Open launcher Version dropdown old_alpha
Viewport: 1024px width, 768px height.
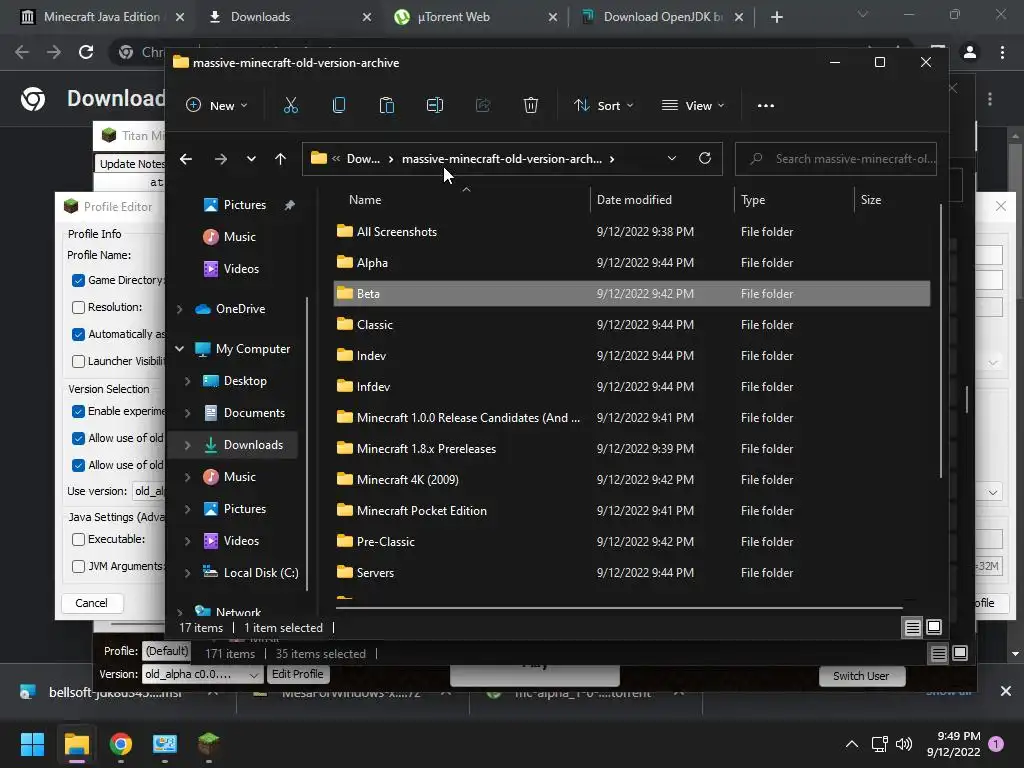pyautogui.click(x=202, y=674)
